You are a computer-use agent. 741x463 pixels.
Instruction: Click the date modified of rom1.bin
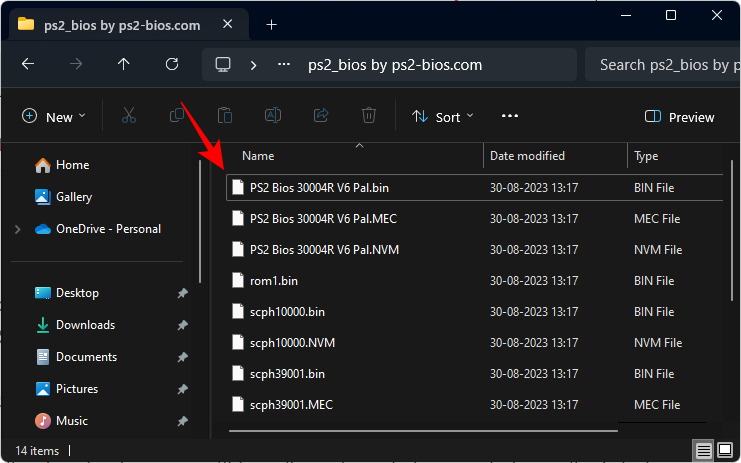[534, 281]
